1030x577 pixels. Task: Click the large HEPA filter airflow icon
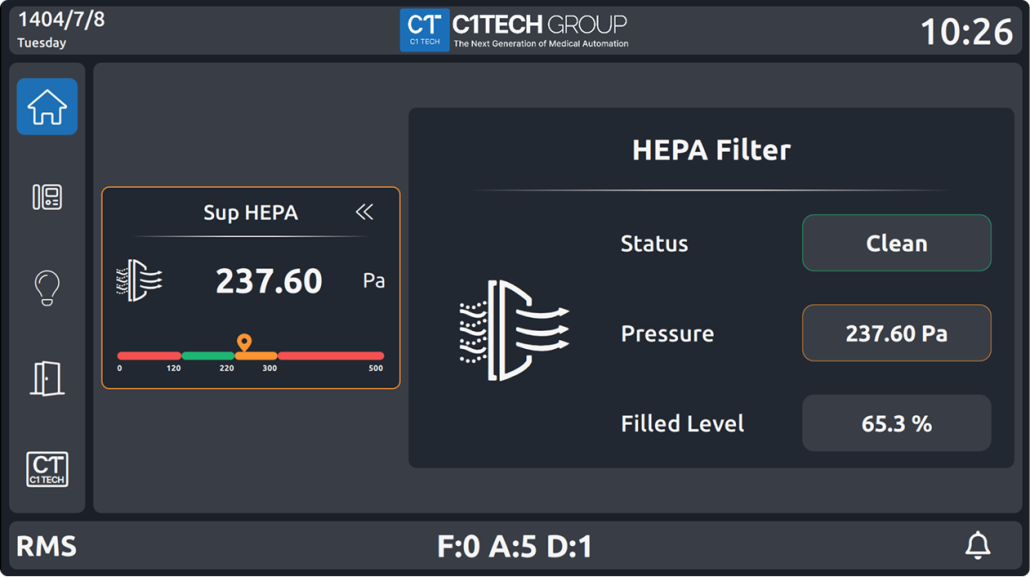click(x=514, y=329)
